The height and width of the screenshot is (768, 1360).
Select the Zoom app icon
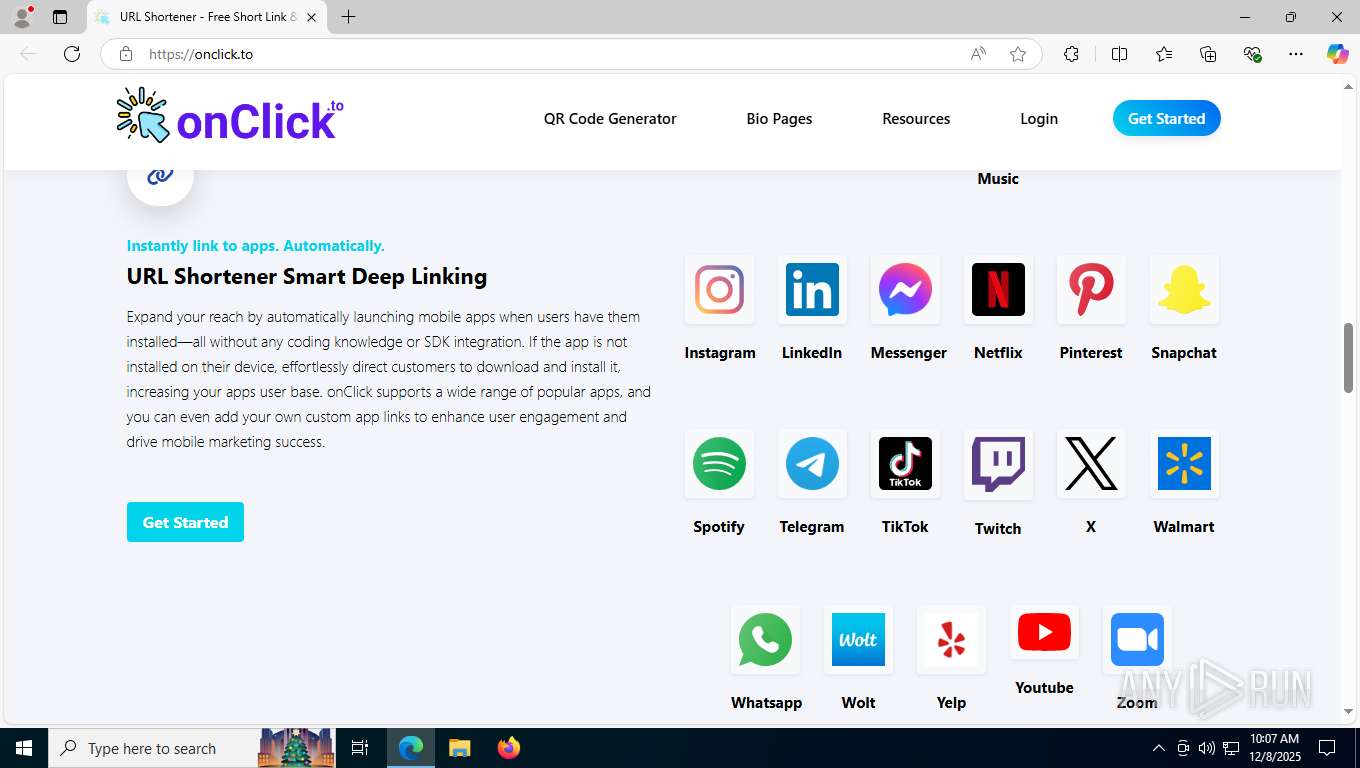point(1137,640)
